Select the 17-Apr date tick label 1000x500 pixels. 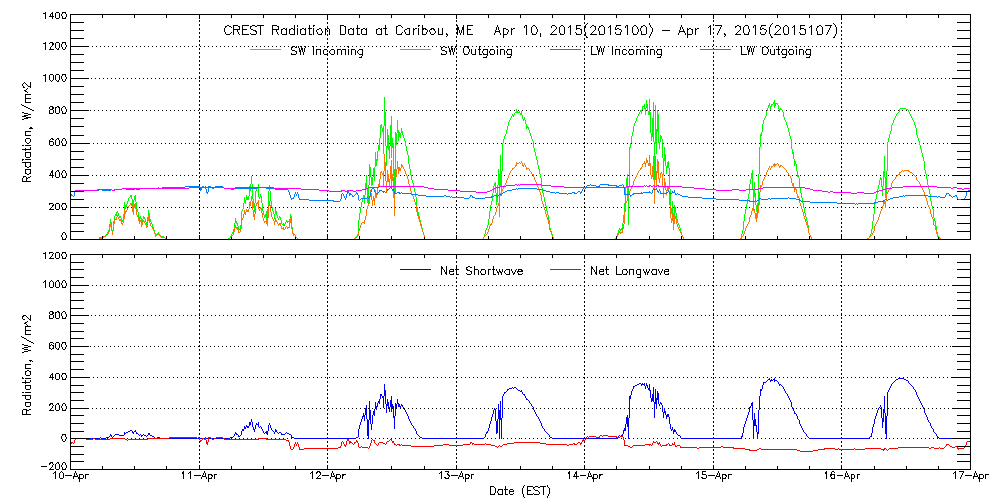(967, 477)
